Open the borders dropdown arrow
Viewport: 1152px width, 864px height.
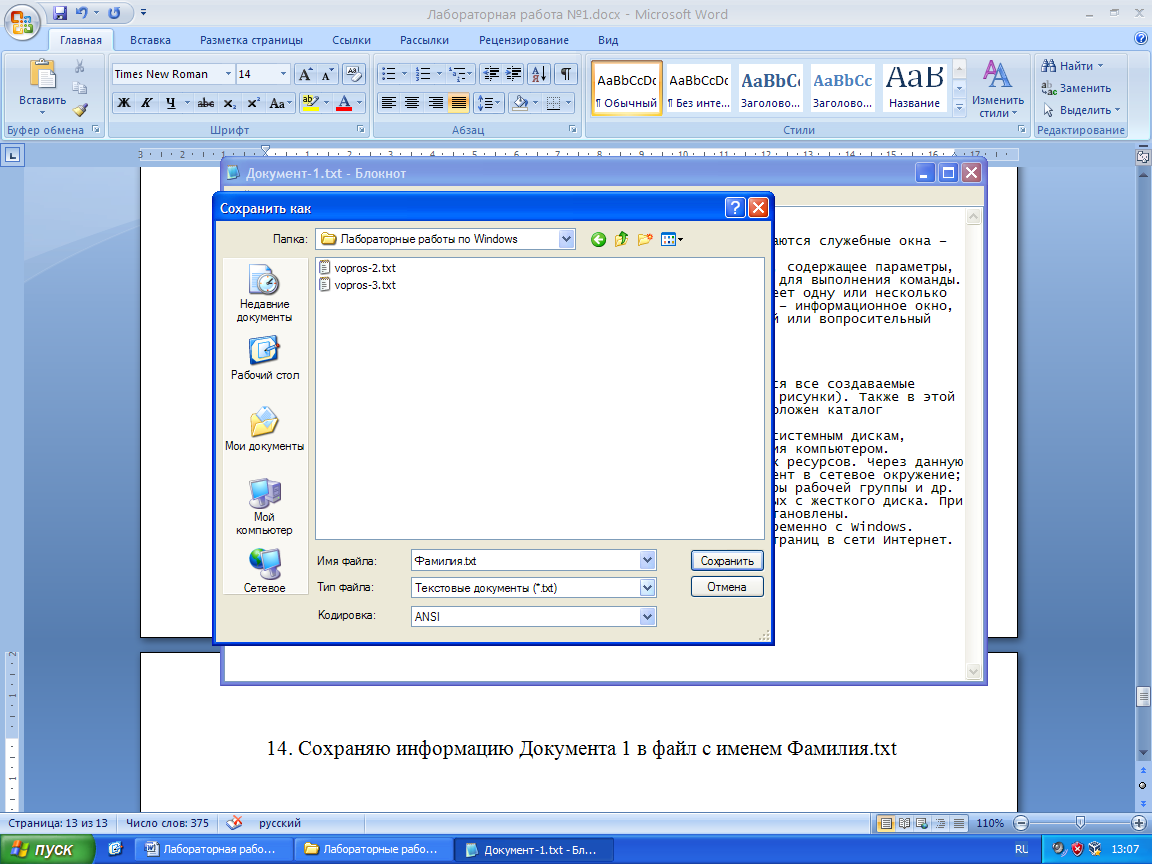point(569,103)
